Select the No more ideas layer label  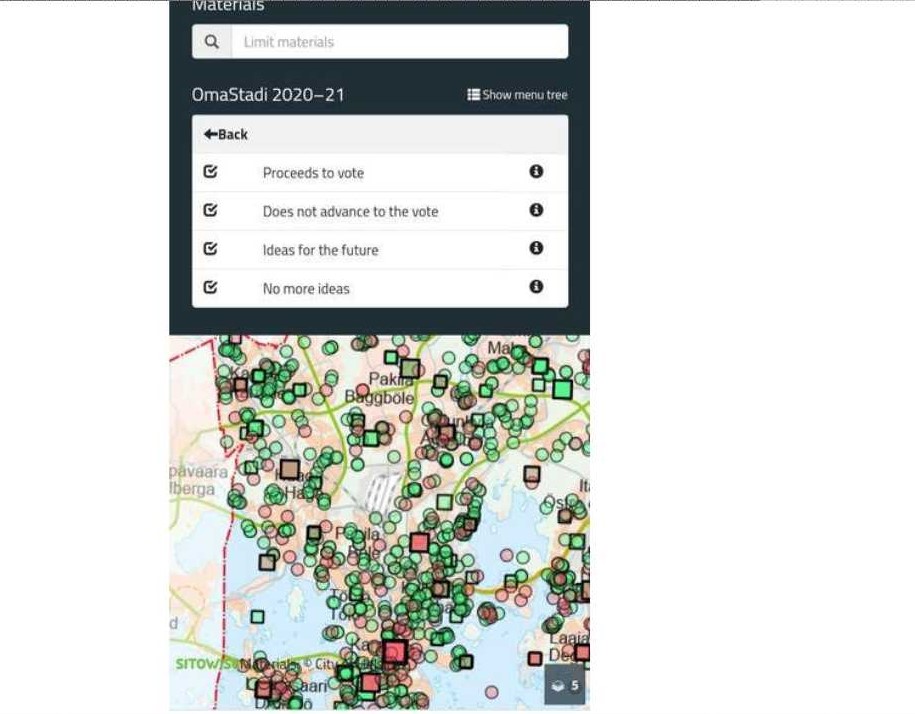[x=306, y=289]
